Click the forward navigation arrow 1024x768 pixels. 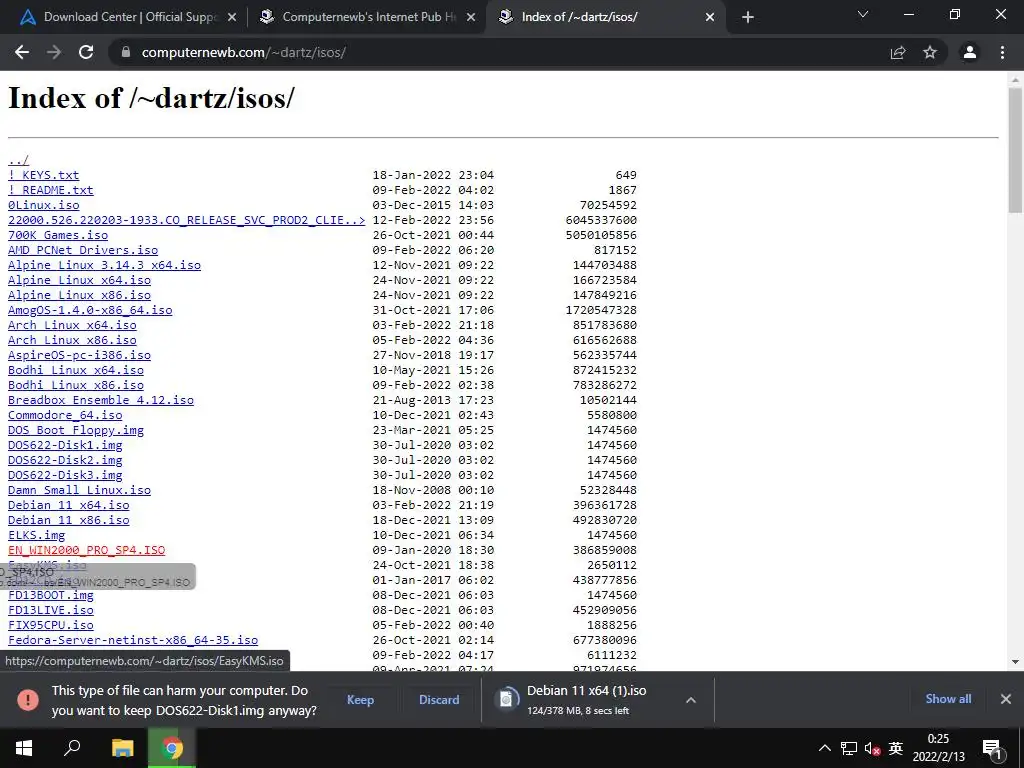click(54, 52)
